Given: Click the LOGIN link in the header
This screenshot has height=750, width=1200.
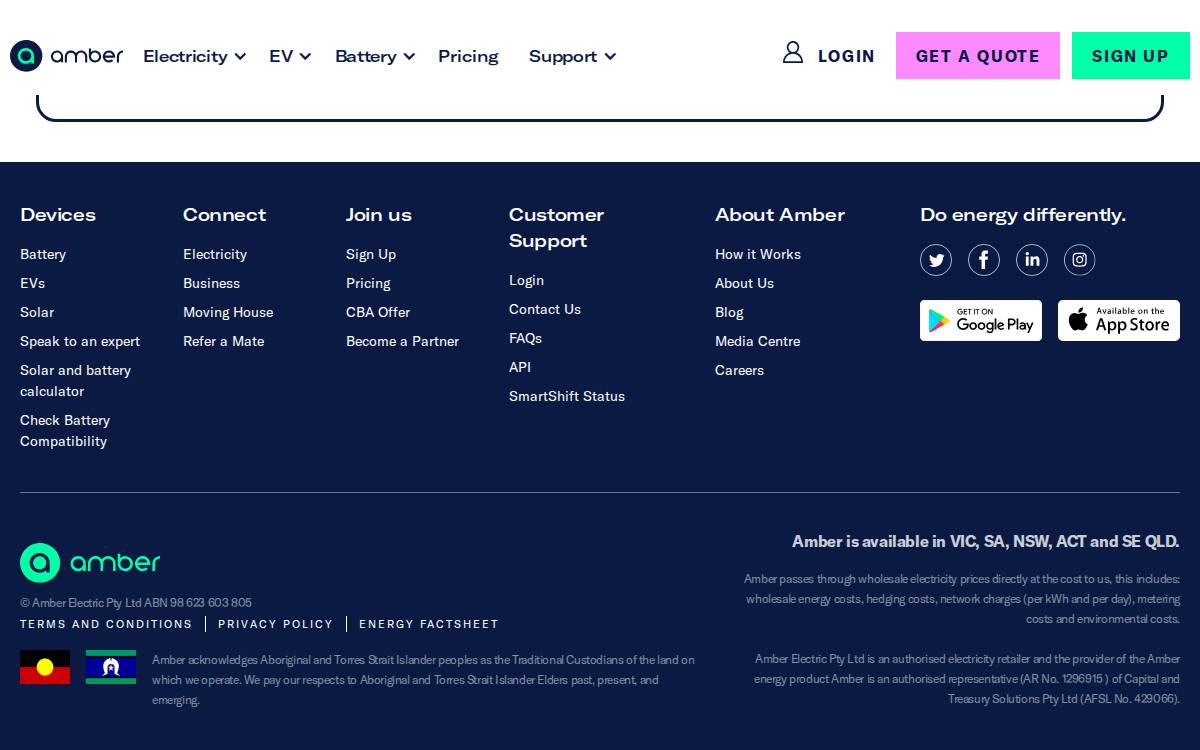Looking at the screenshot, I should point(846,56).
